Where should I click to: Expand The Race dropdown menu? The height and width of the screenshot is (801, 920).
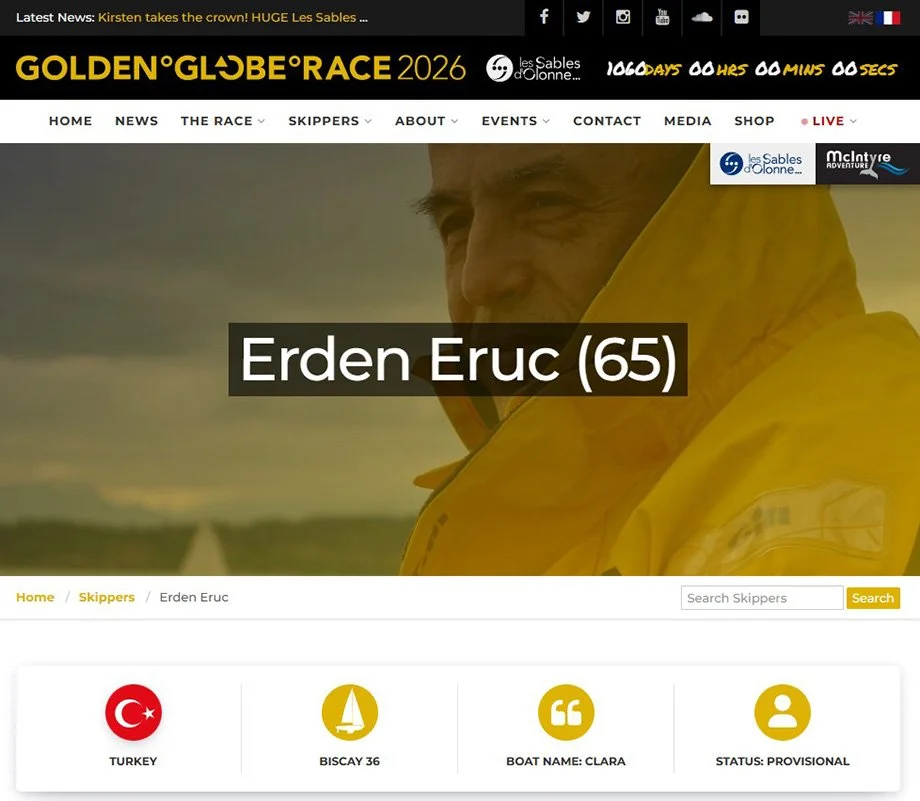point(223,121)
